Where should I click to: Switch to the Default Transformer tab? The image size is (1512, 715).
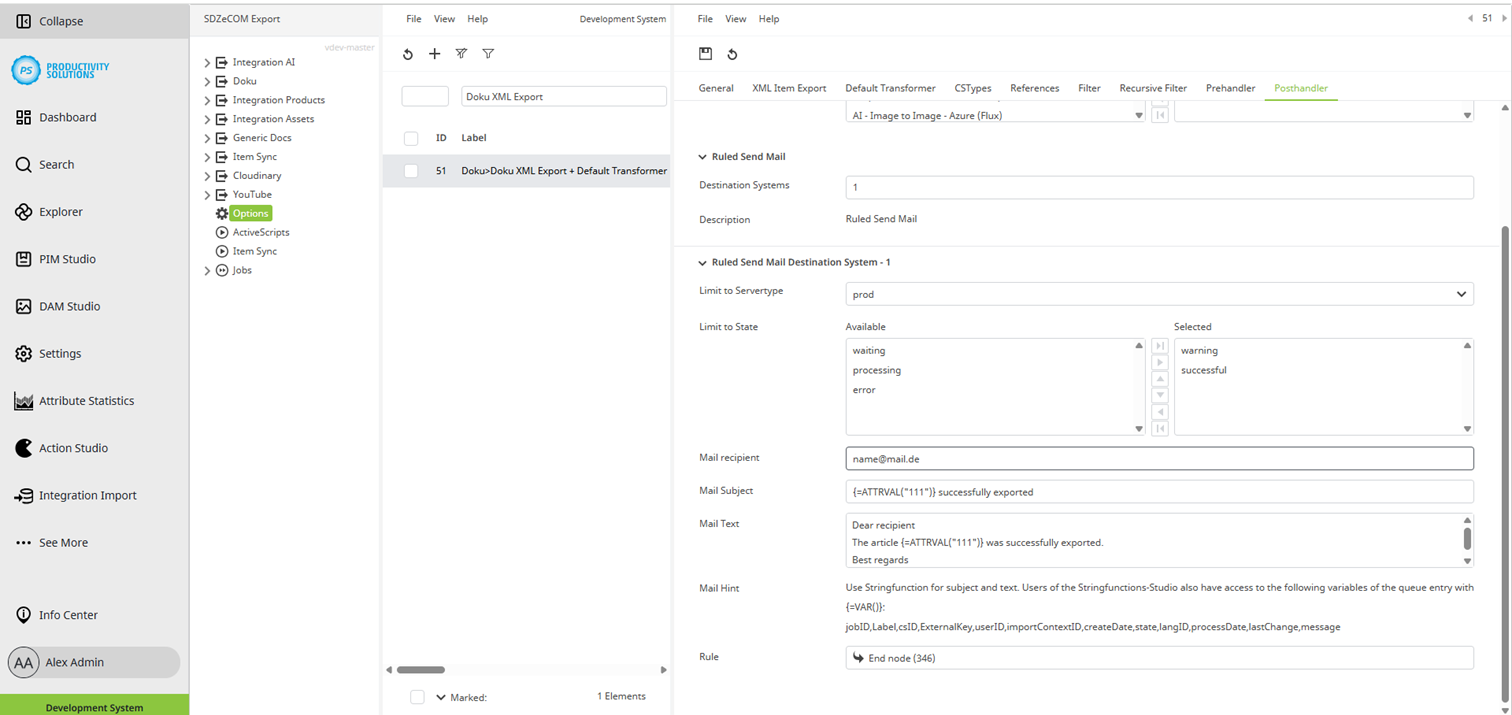coord(890,88)
